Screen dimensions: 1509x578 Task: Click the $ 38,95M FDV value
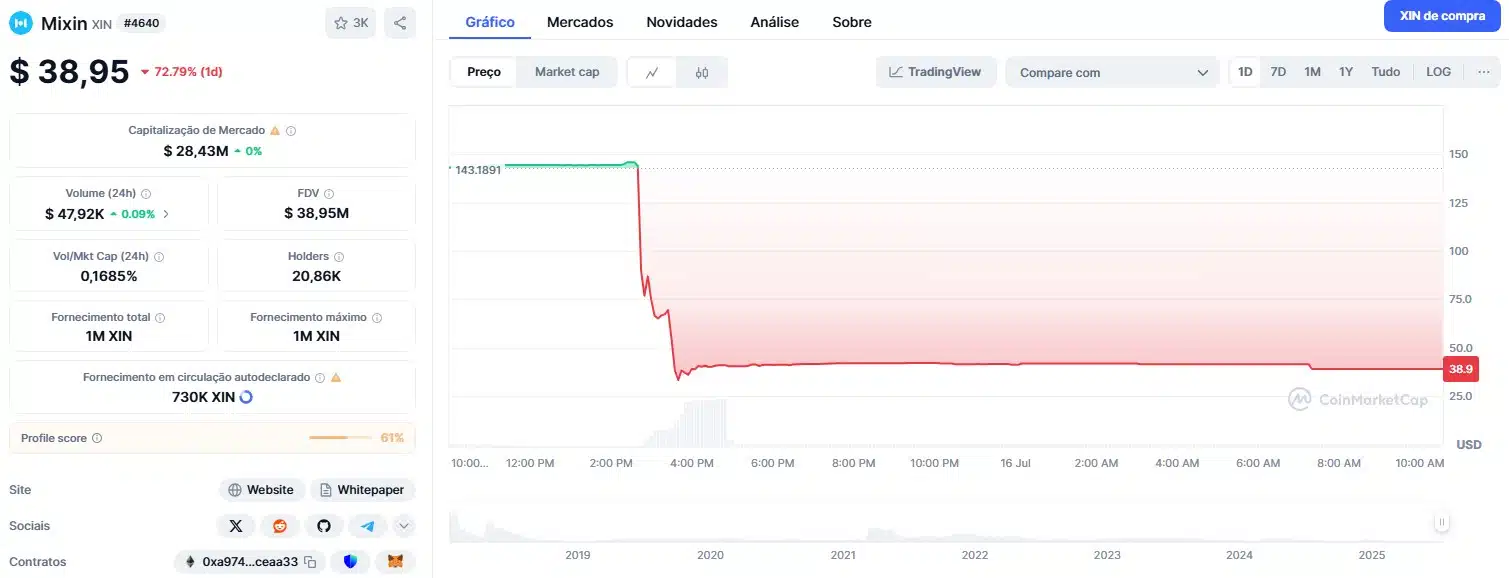point(316,213)
